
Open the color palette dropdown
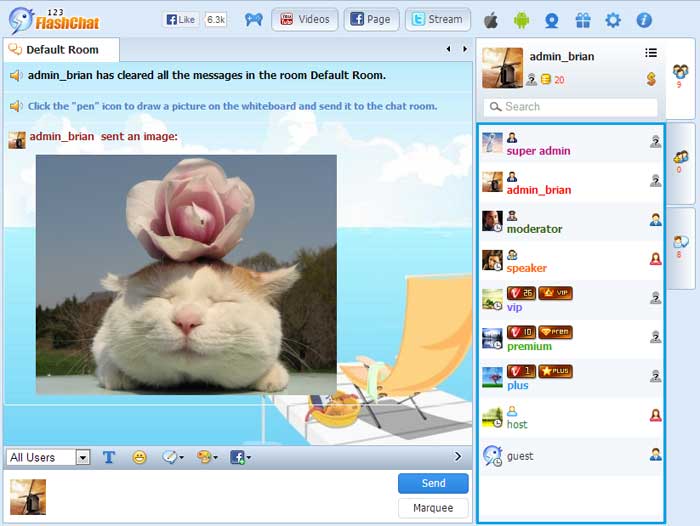click(207, 457)
